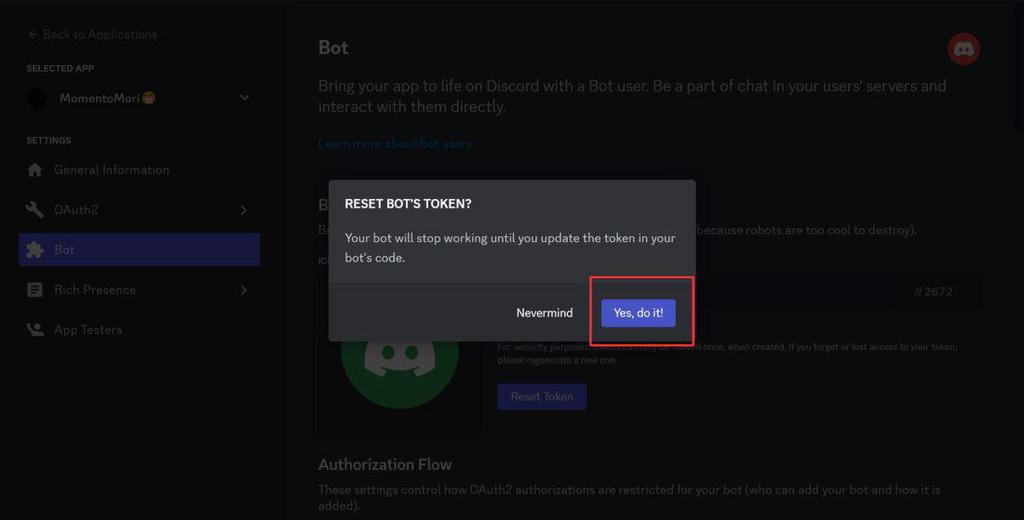1024x520 pixels.
Task: Expand the OAuth2 submenu chevron
Action: pyautogui.click(x=244, y=210)
